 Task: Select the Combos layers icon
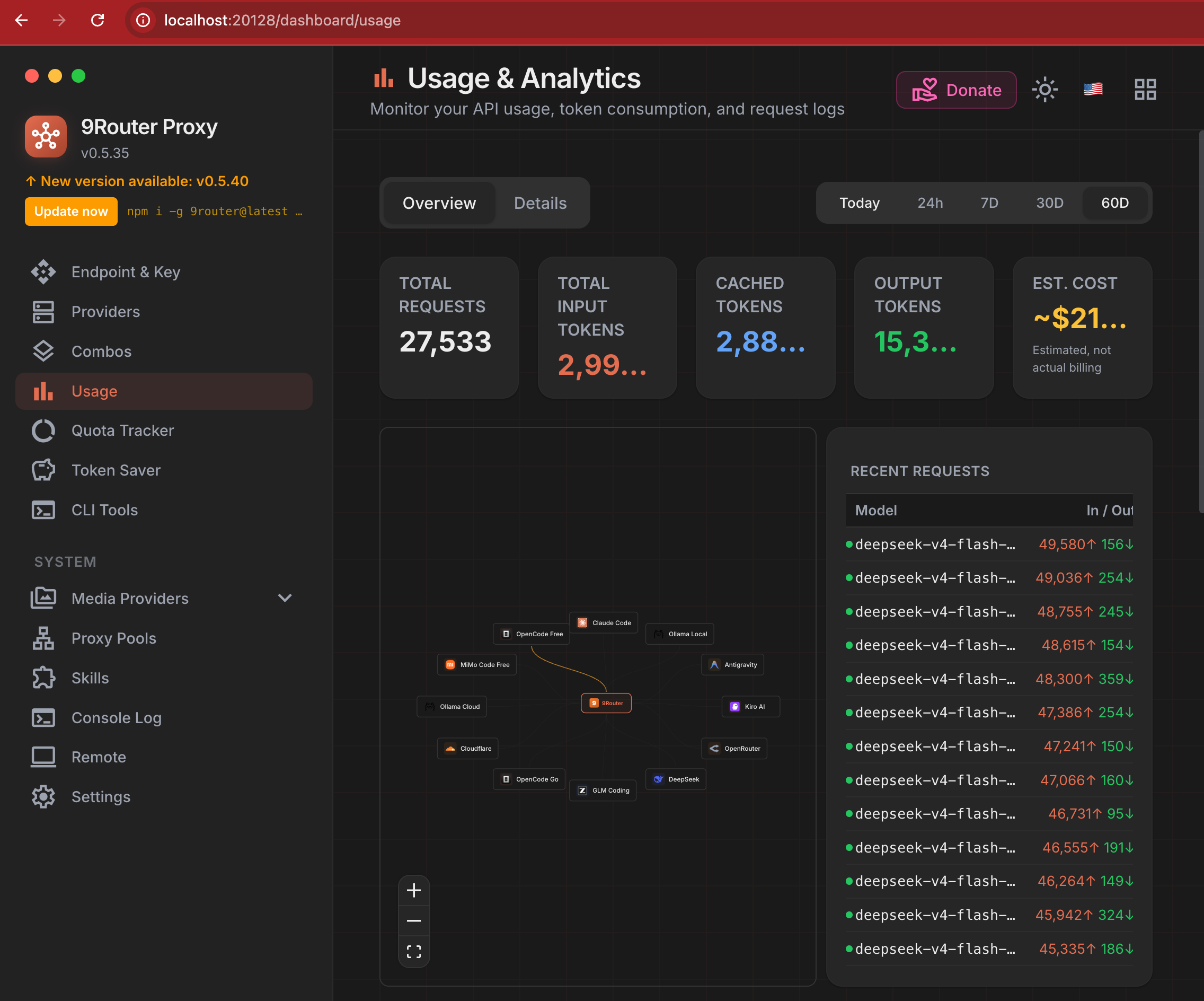pos(43,352)
